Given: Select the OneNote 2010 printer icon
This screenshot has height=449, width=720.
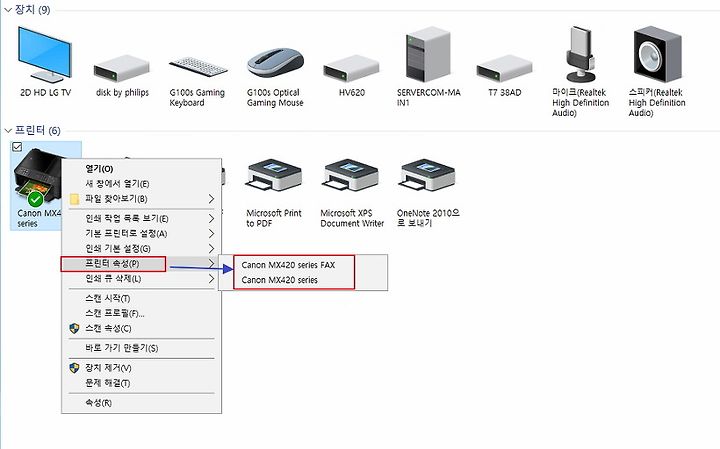Looking at the screenshot, I should click(x=428, y=175).
